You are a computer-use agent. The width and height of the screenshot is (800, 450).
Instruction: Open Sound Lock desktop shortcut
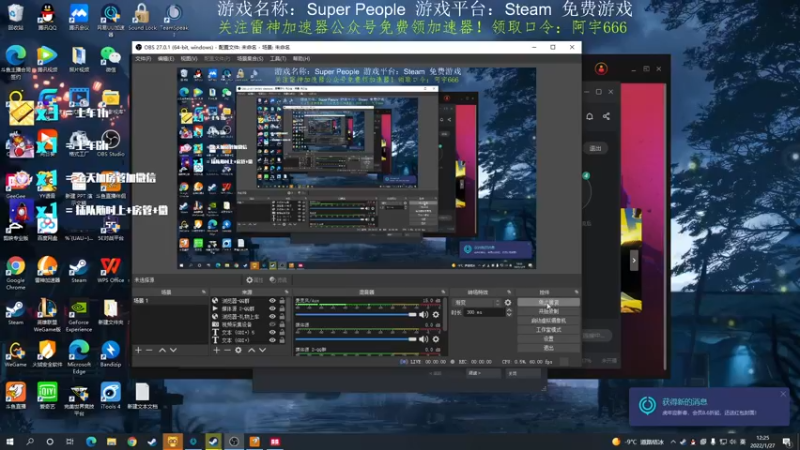pyautogui.click(x=142, y=17)
